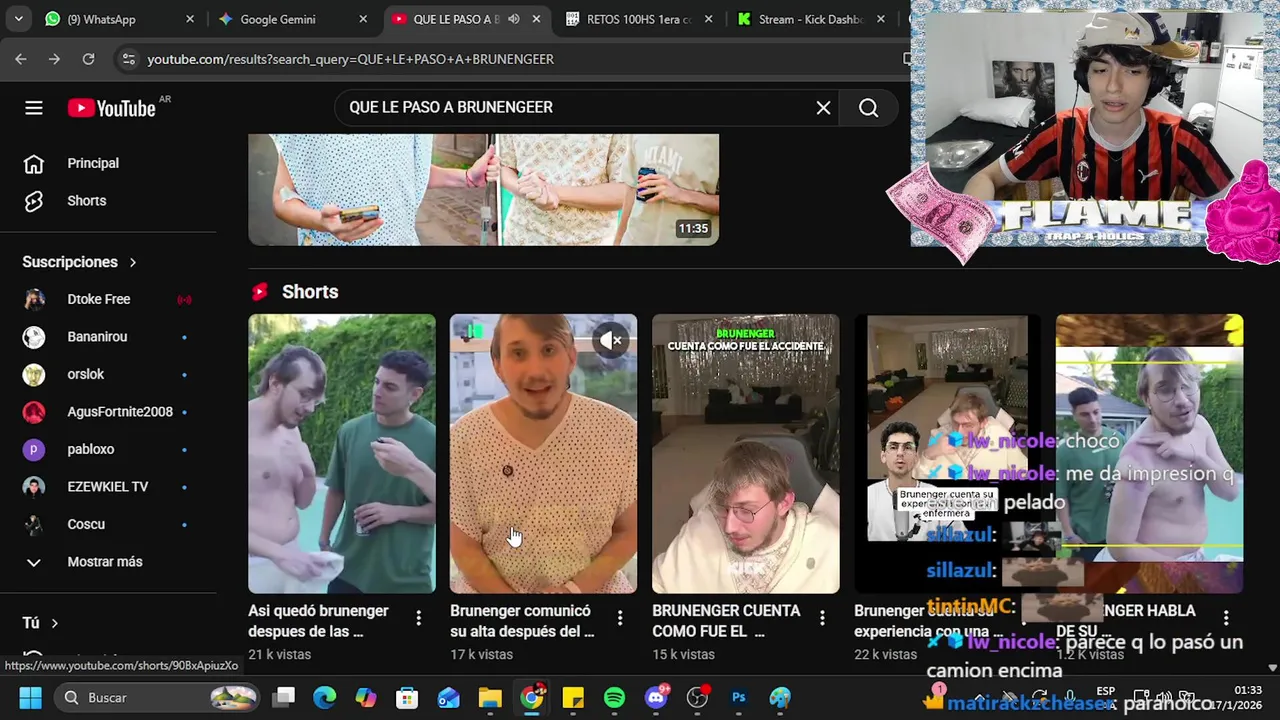Open Sticky Notes from the taskbar
This screenshot has width=1280, height=720.
(x=573, y=698)
